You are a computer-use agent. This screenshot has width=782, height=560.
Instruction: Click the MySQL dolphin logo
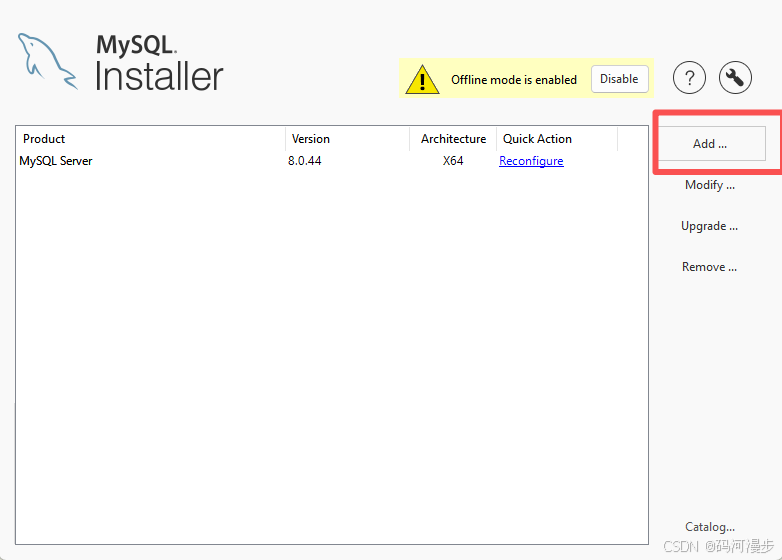(47, 61)
